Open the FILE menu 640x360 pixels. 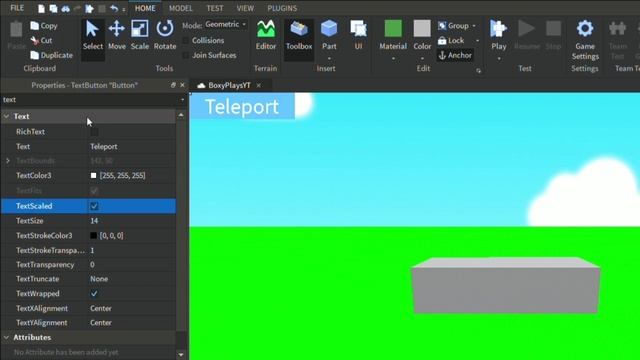click(17, 8)
